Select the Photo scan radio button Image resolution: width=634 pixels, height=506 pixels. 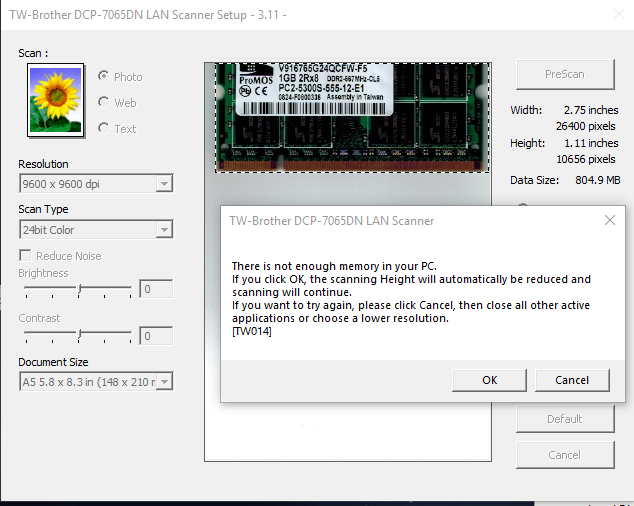[104, 76]
